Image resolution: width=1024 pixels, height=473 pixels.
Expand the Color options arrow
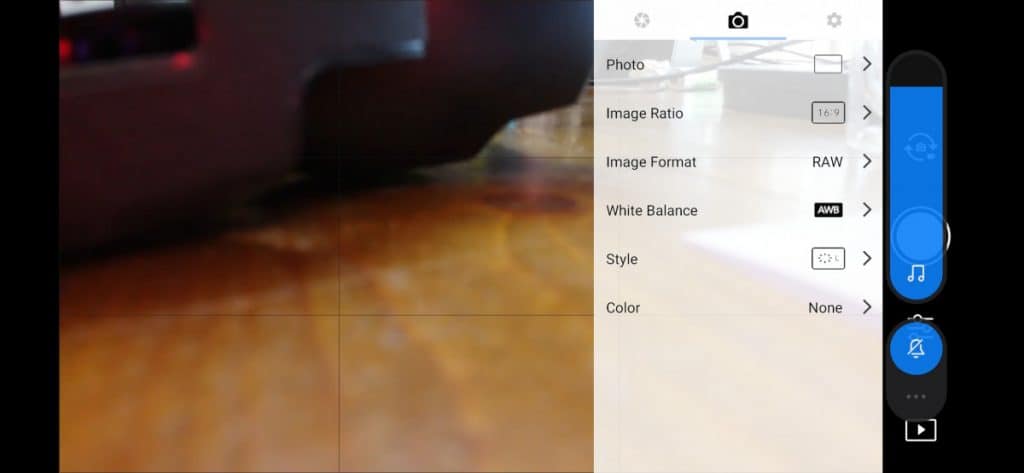[867, 307]
